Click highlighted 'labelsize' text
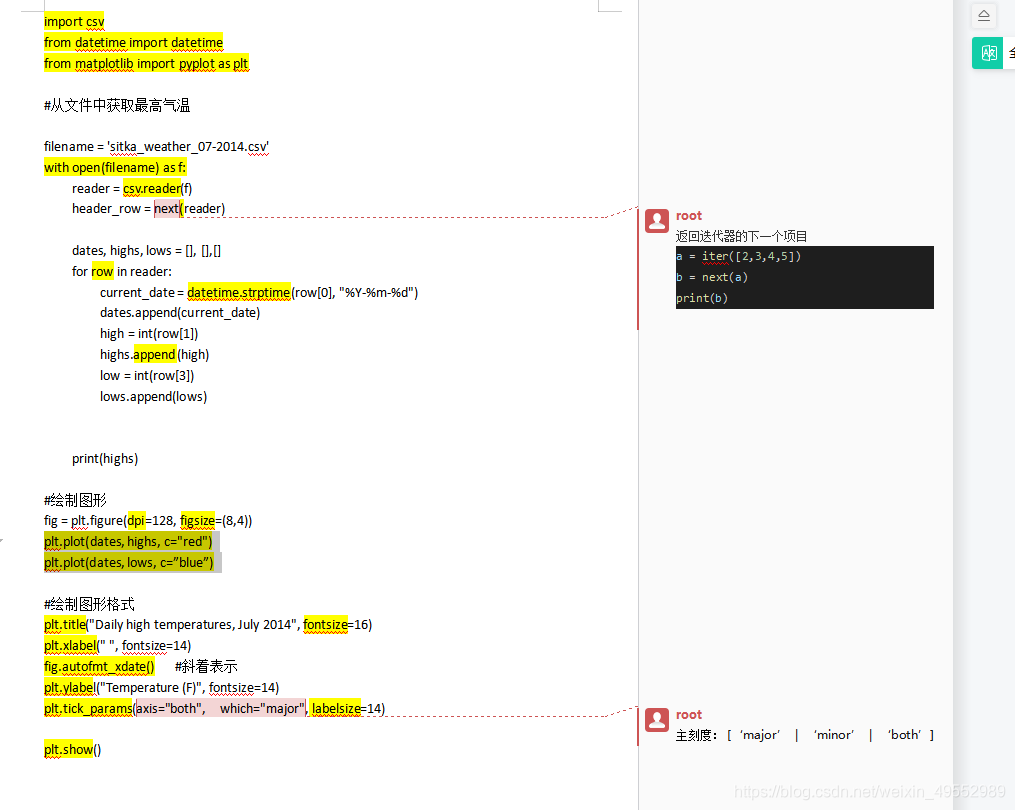This screenshot has height=810, width=1015. coord(336,708)
